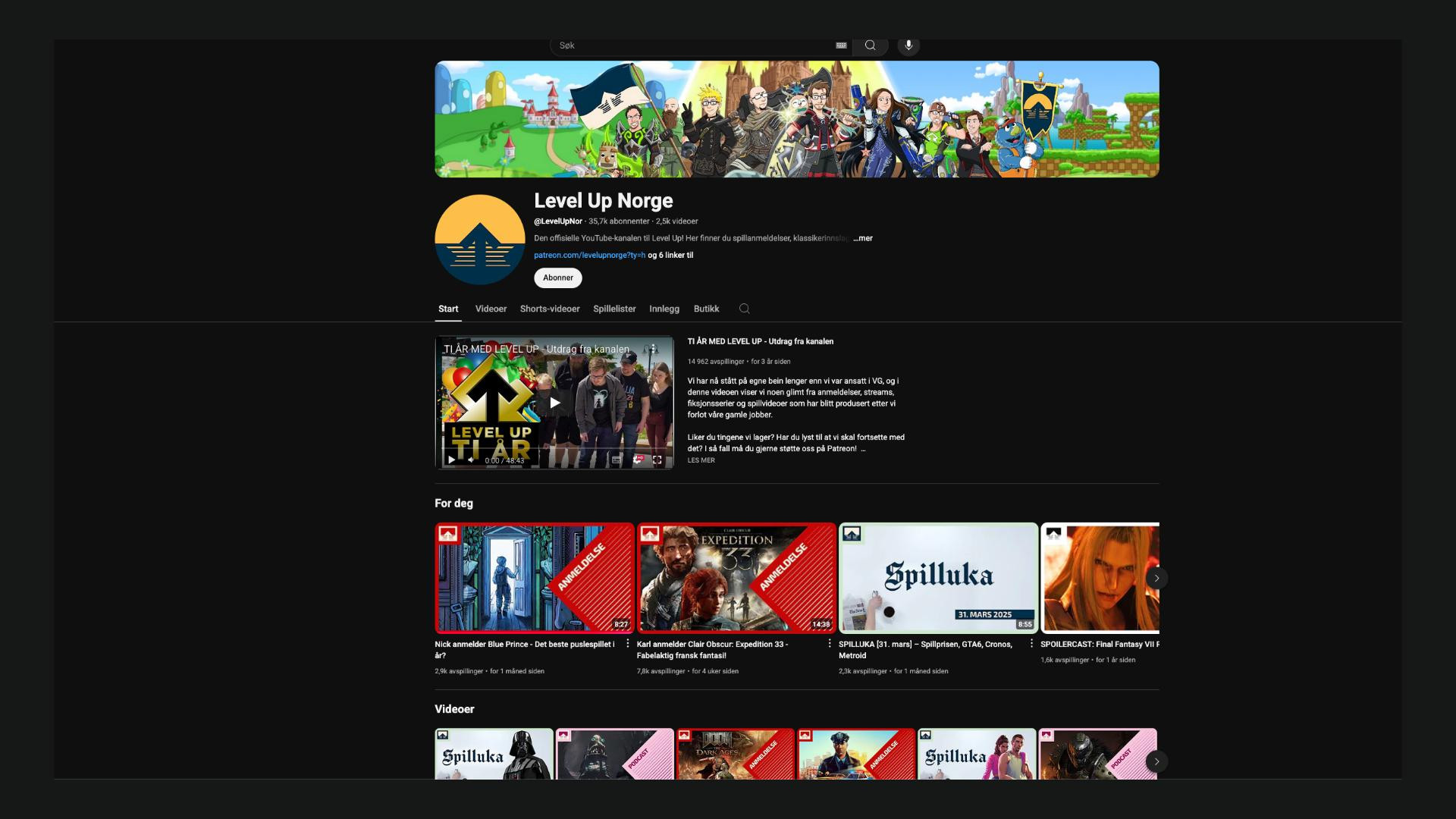The height and width of the screenshot is (819, 1456).
Task: Open HD settings gear in player
Action: (x=638, y=460)
